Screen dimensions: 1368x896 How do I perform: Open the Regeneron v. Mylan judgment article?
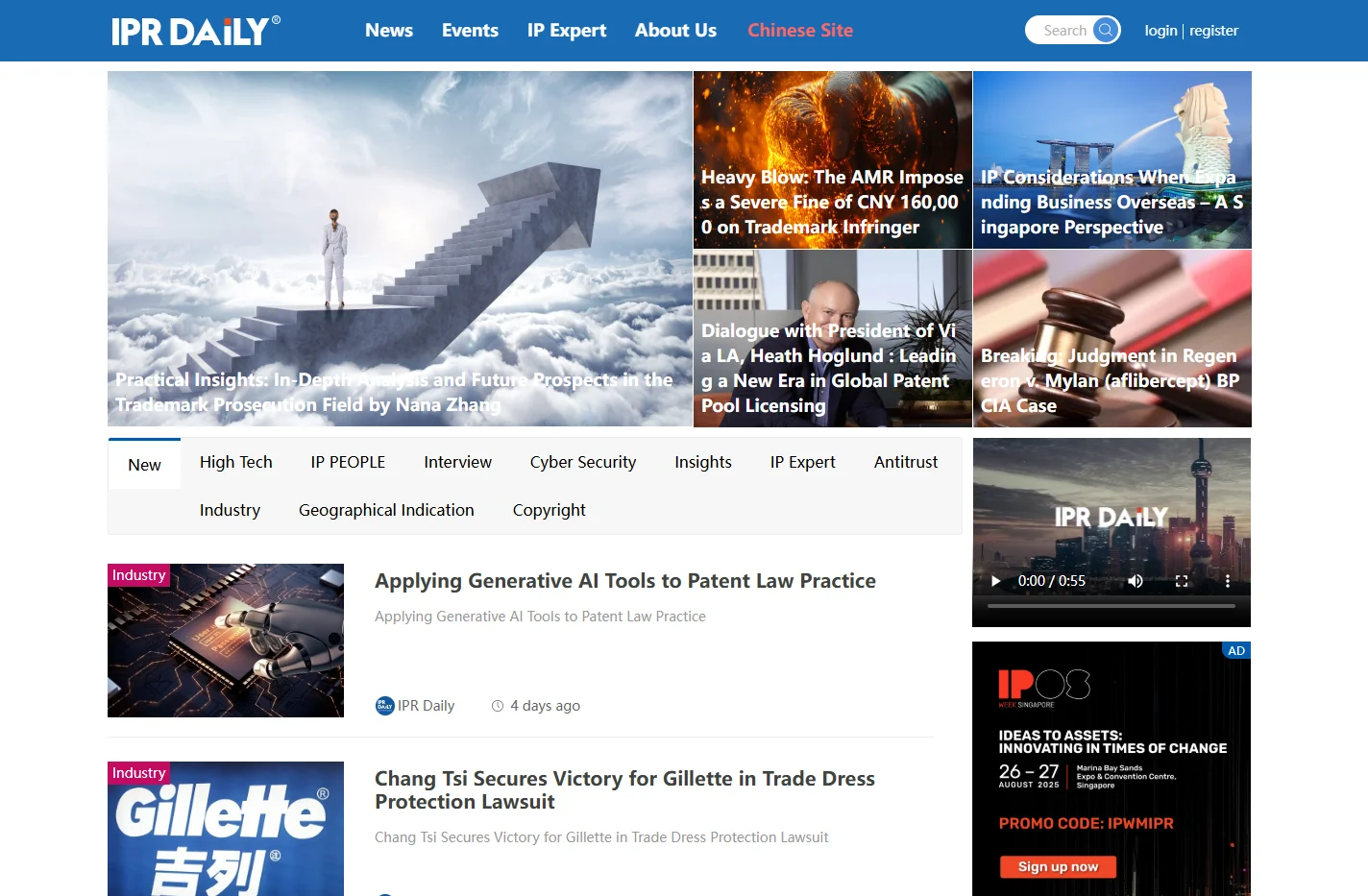(x=1112, y=338)
